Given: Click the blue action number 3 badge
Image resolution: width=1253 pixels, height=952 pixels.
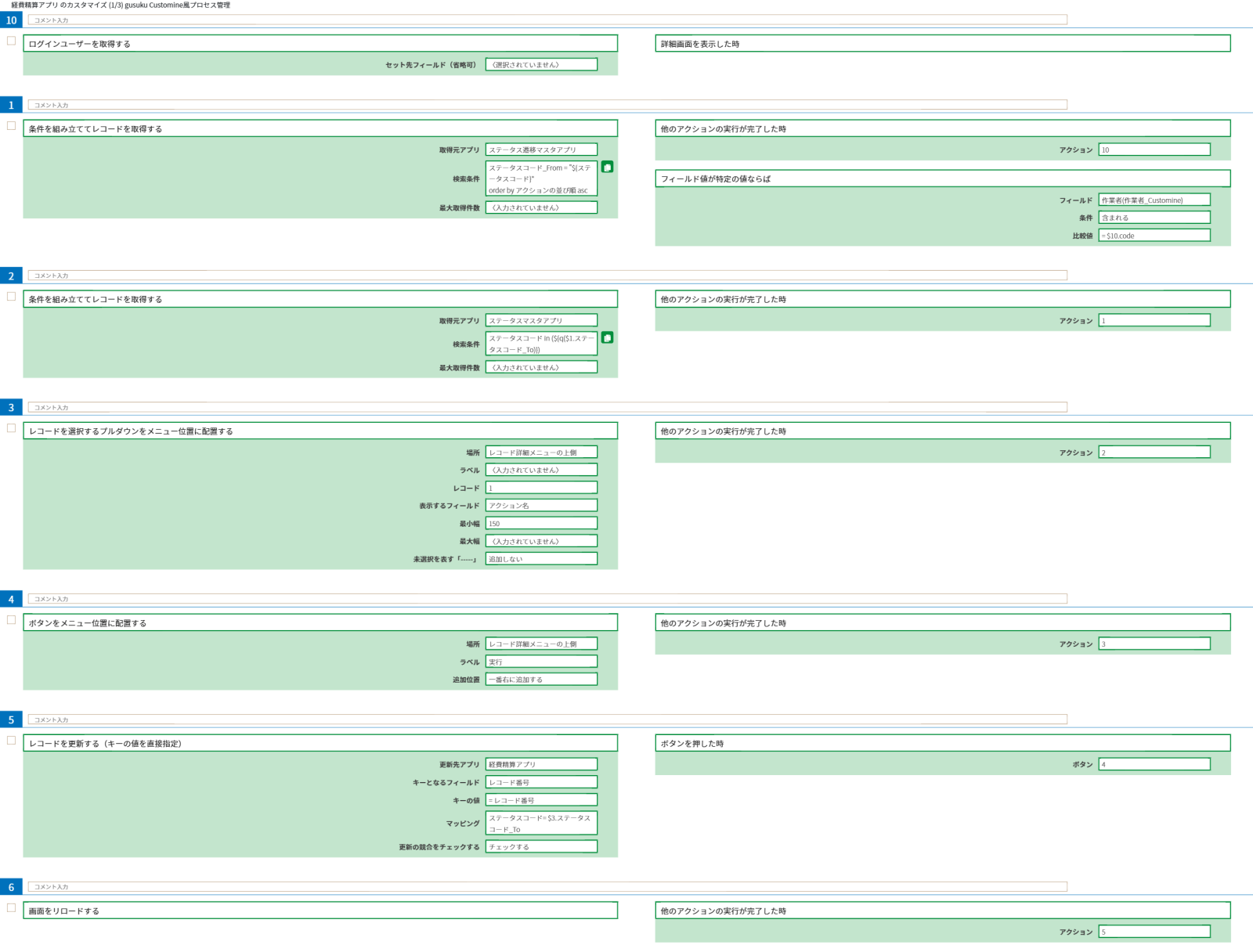Looking at the screenshot, I should (11, 407).
